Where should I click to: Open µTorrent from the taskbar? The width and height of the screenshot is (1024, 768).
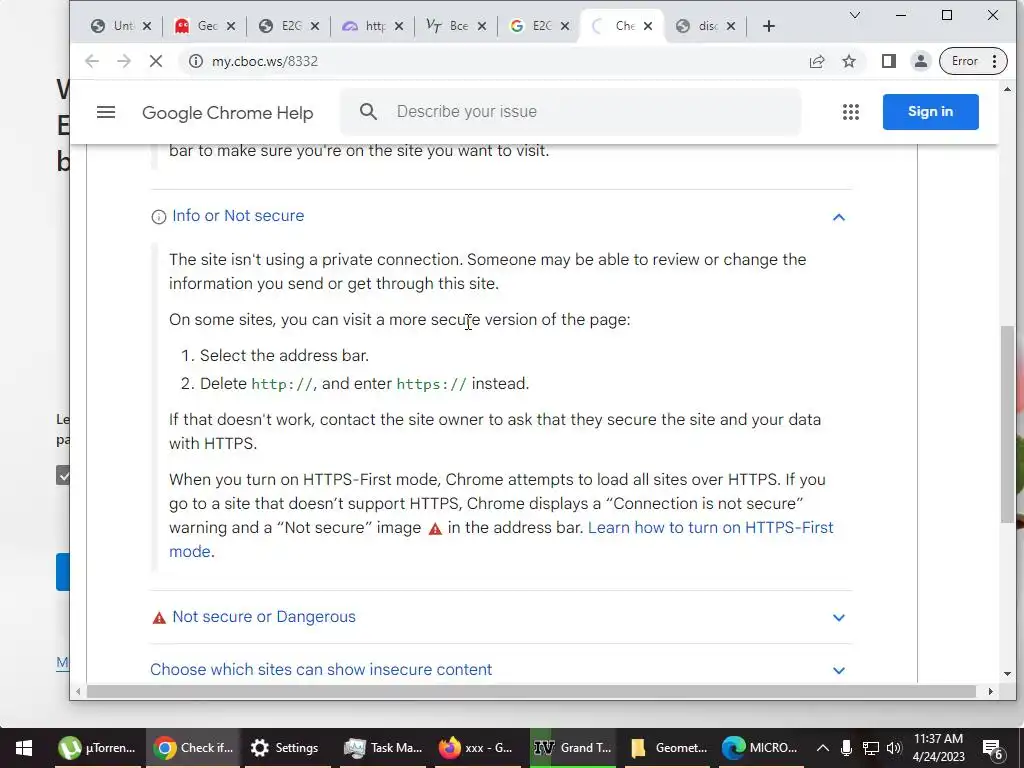coord(97,748)
